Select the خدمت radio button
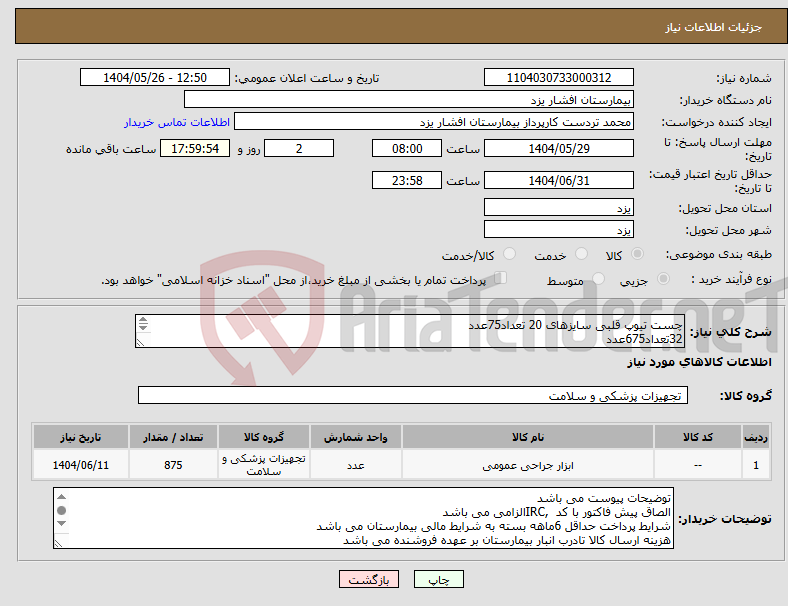 coord(581,254)
